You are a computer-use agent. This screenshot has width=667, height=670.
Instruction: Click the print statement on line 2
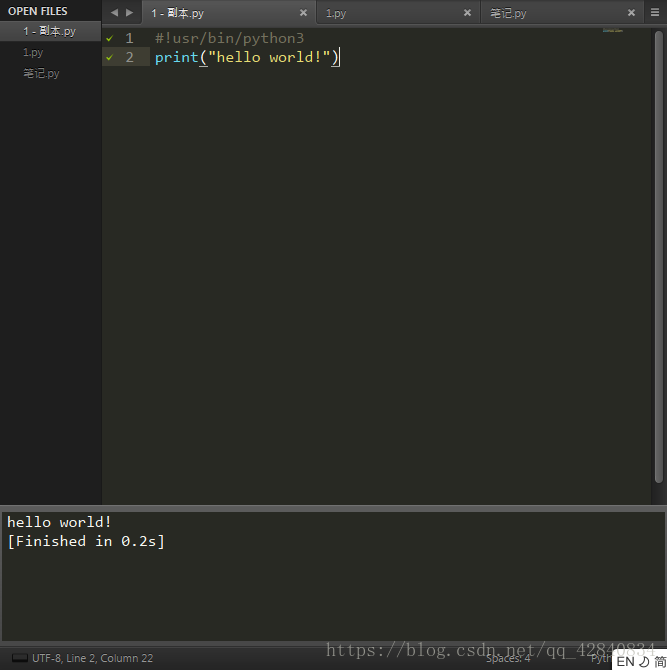(x=247, y=57)
